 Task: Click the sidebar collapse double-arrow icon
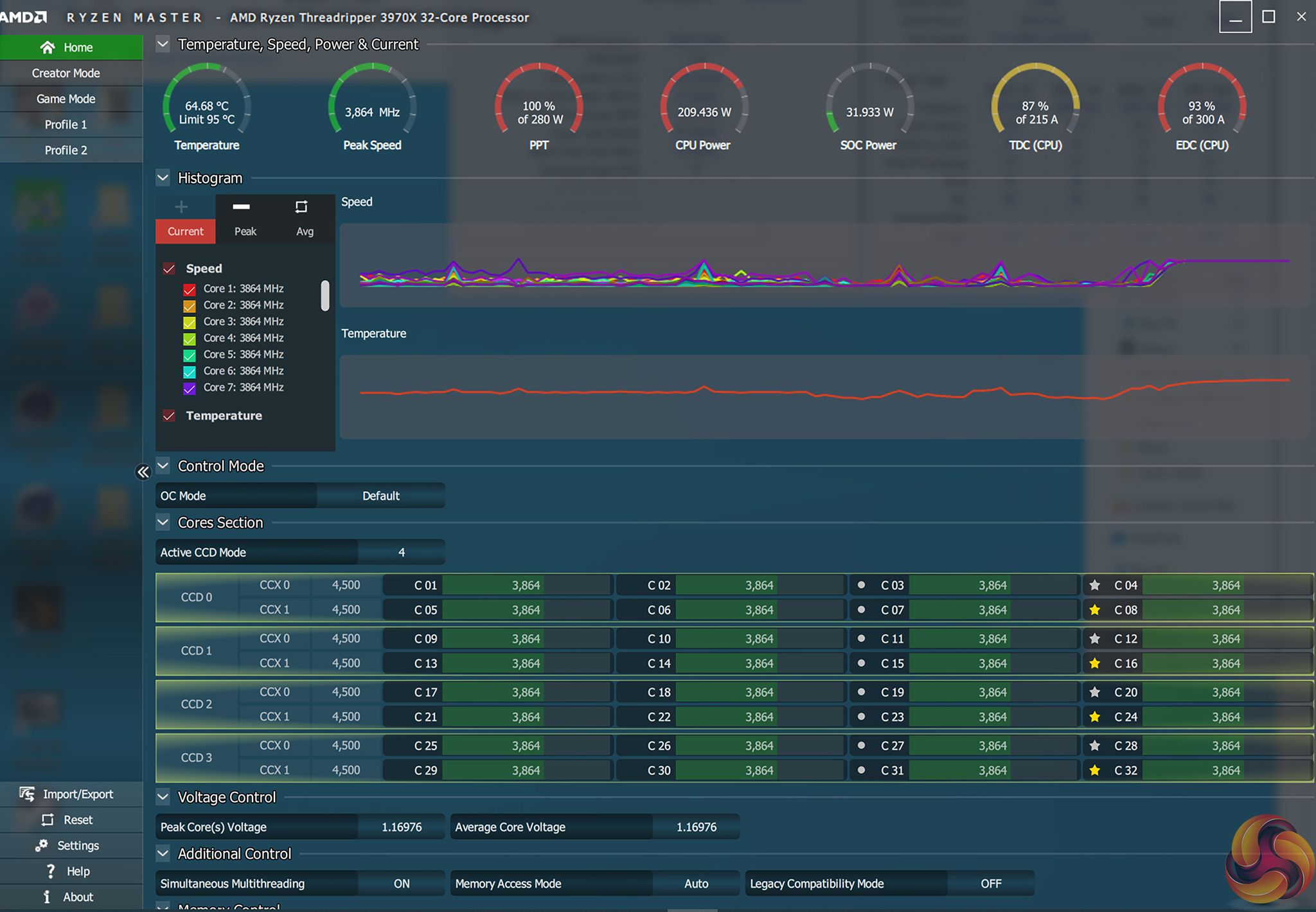pyautogui.click(x=143, y=472)
